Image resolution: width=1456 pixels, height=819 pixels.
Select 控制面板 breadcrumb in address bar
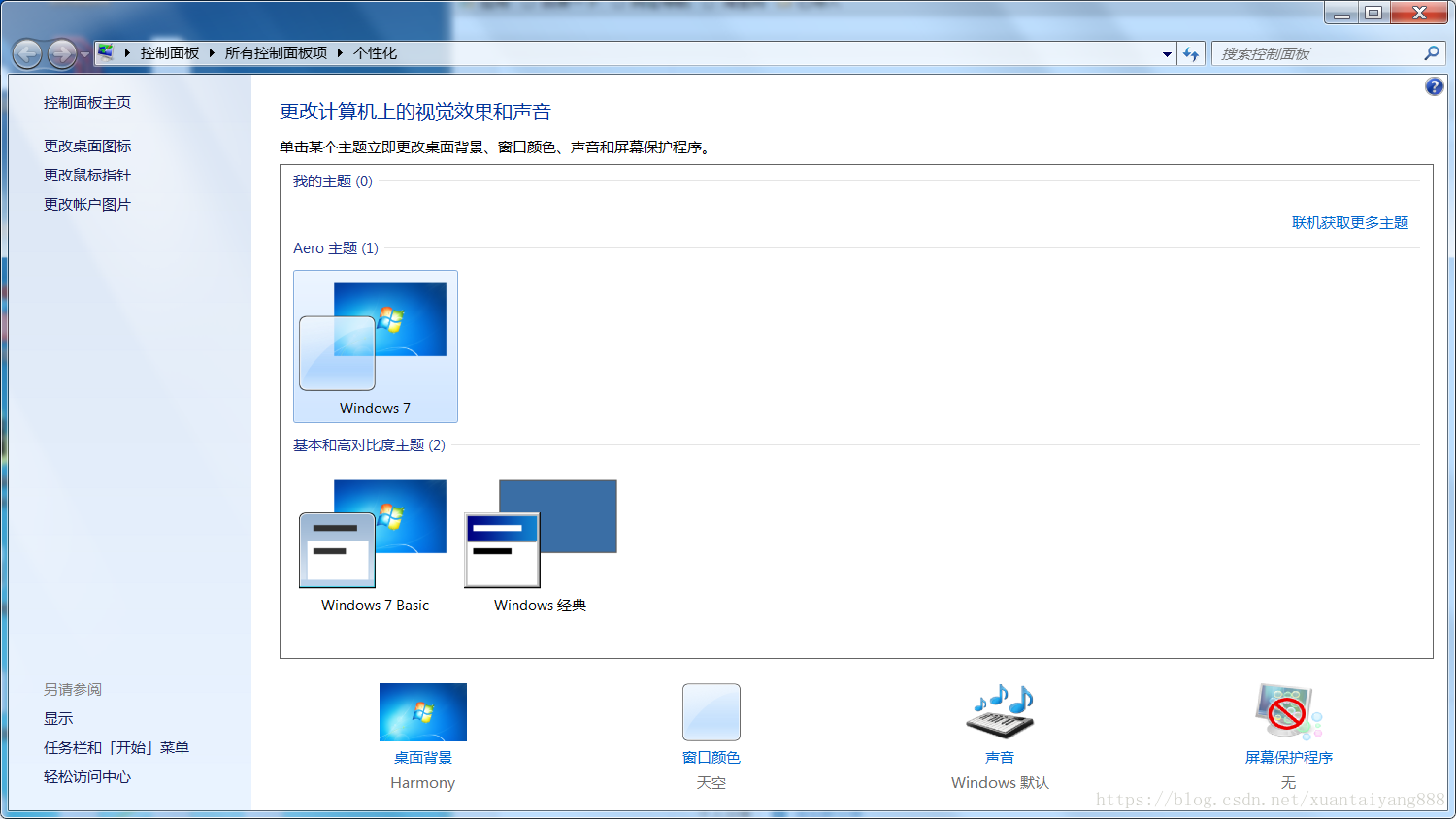pyautogui.click(x=169, y=53)
